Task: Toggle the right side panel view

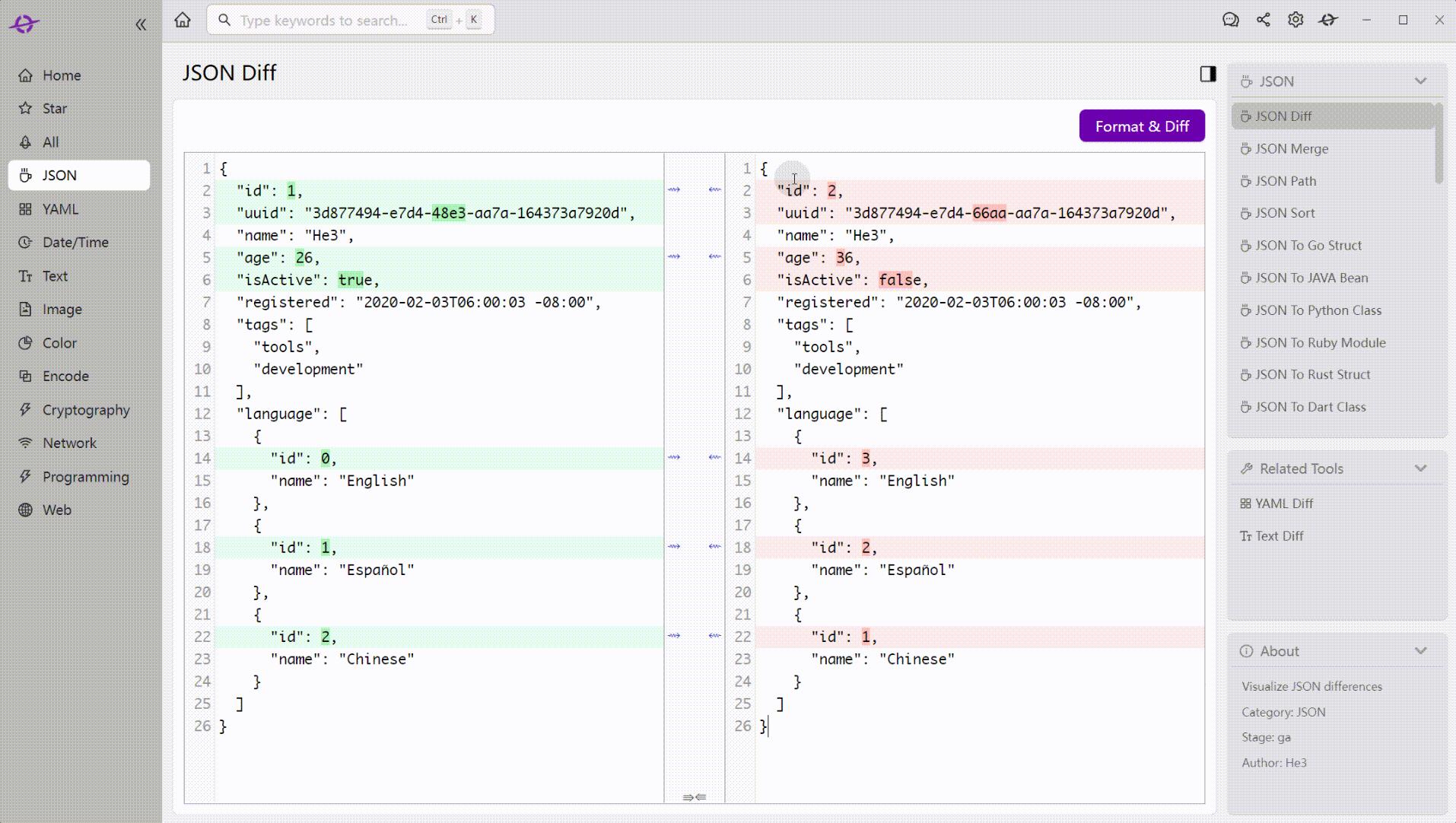Action: 1206,73
